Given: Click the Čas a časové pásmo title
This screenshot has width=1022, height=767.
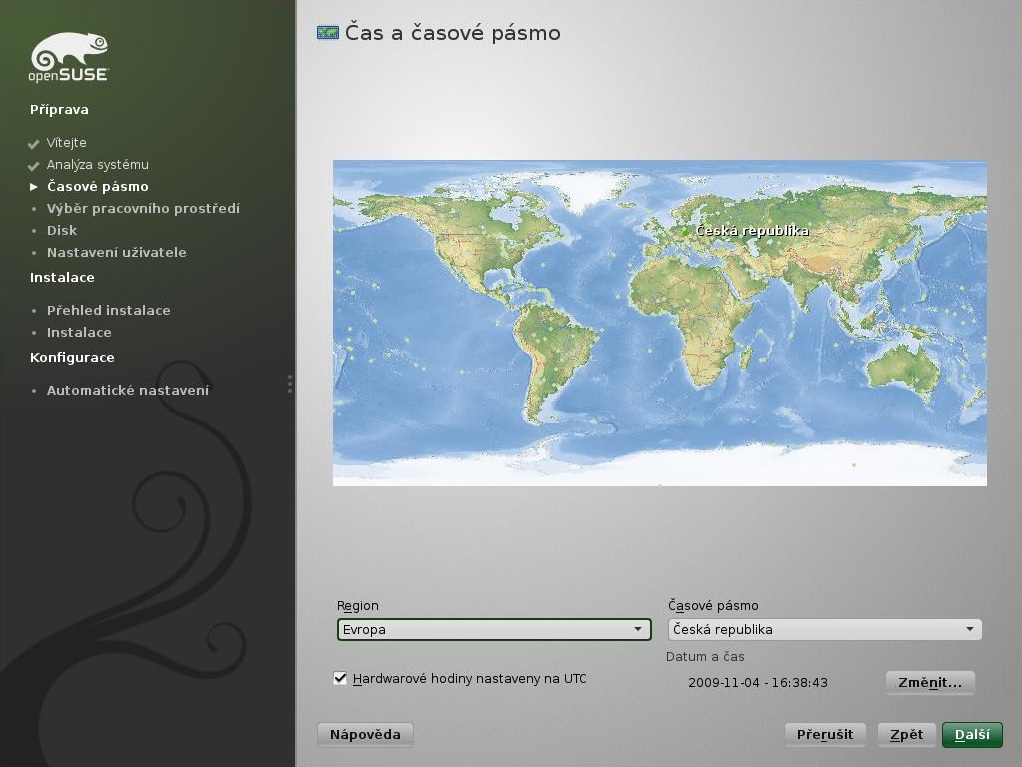Looking at the screenshot, I should [x=453, y=33].
